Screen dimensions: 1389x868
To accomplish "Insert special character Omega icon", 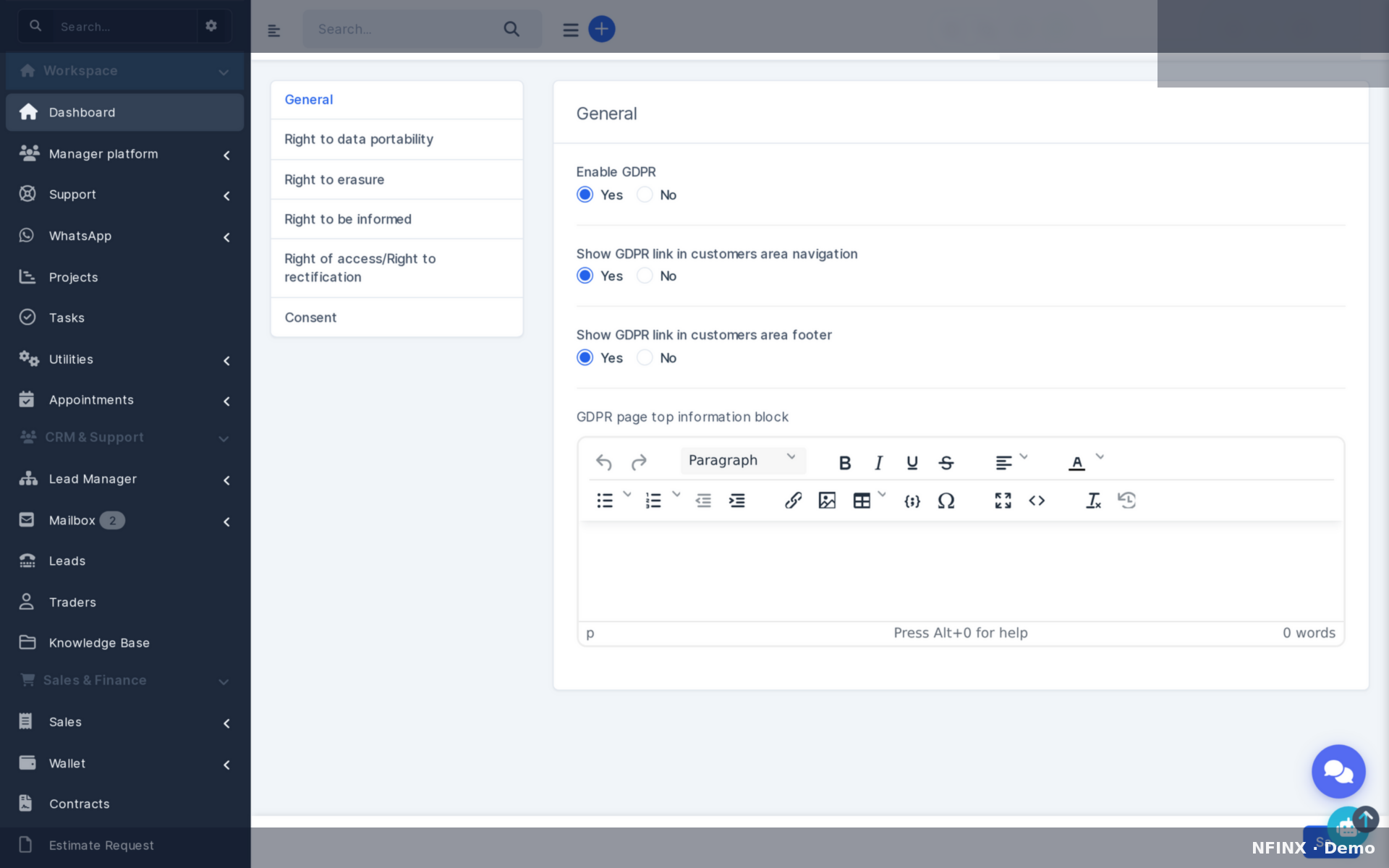I will (946, 501).
